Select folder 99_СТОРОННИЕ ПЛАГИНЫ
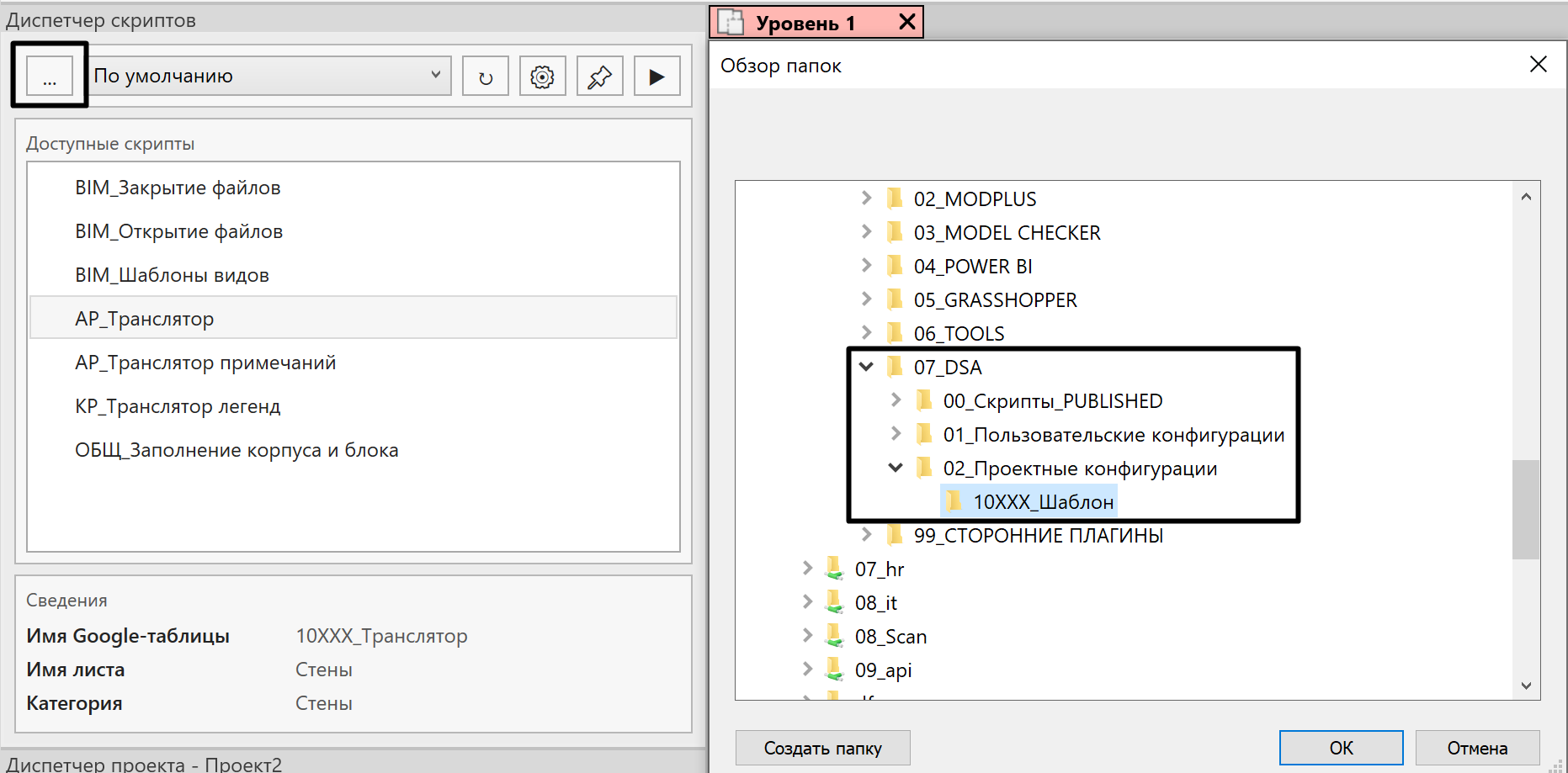Viewport: 1568px width, 773px height. point(1039,536)
